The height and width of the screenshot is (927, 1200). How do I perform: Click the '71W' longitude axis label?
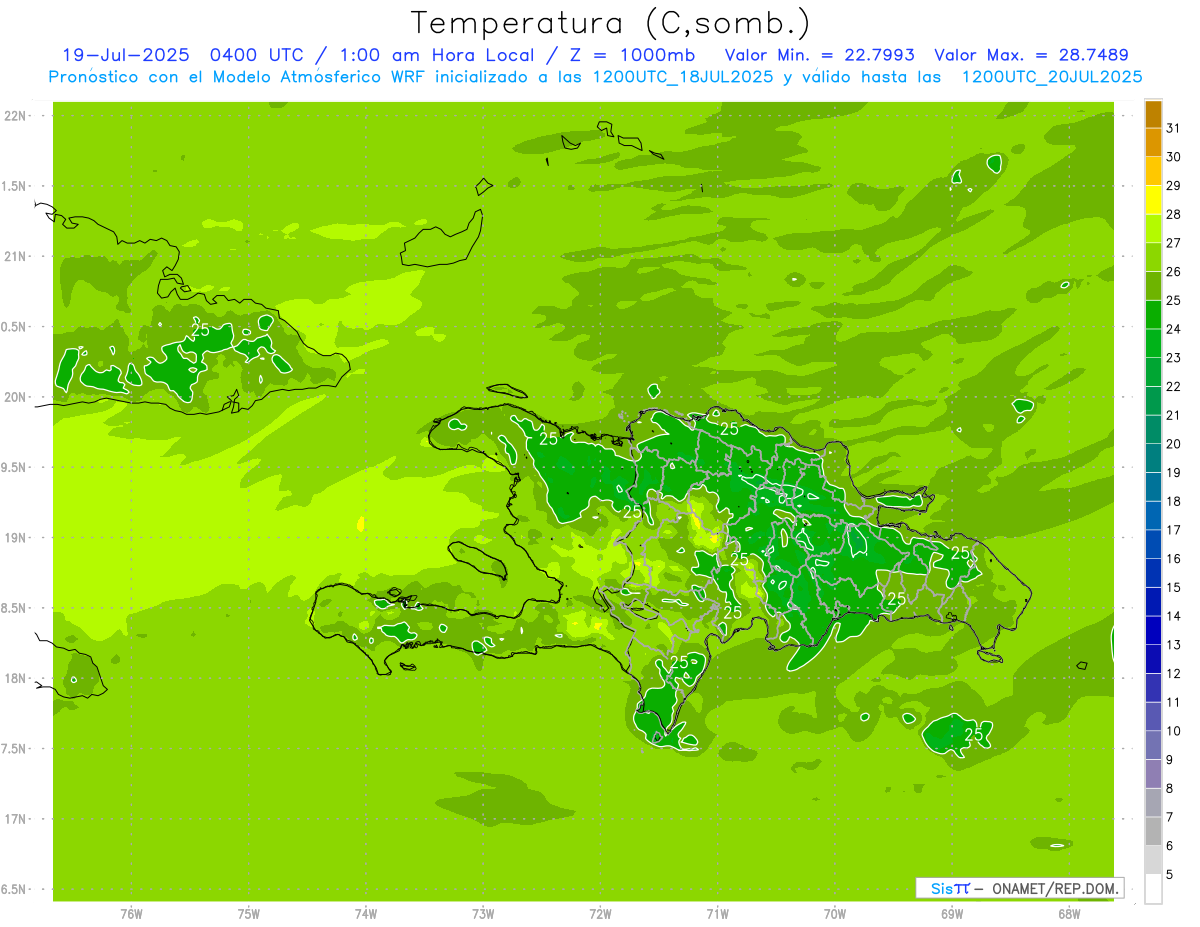click(x=717, y=914)
